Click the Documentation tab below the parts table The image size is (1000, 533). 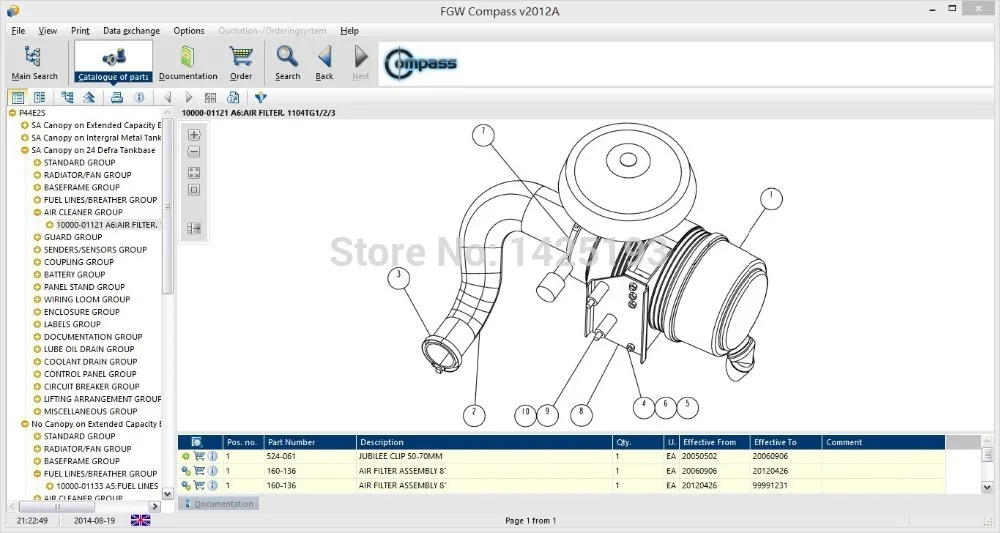click(218, 504)
